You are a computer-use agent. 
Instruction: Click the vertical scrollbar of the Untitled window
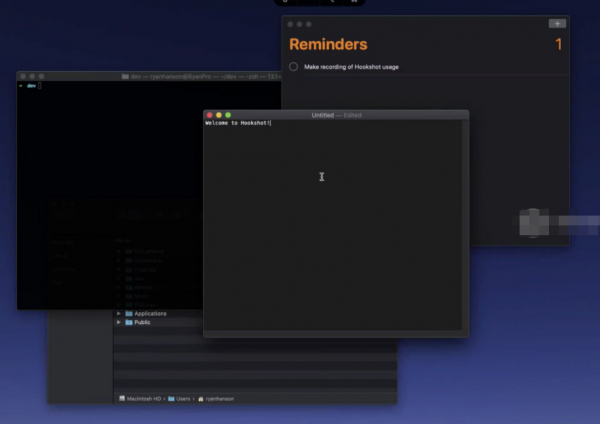465,225
